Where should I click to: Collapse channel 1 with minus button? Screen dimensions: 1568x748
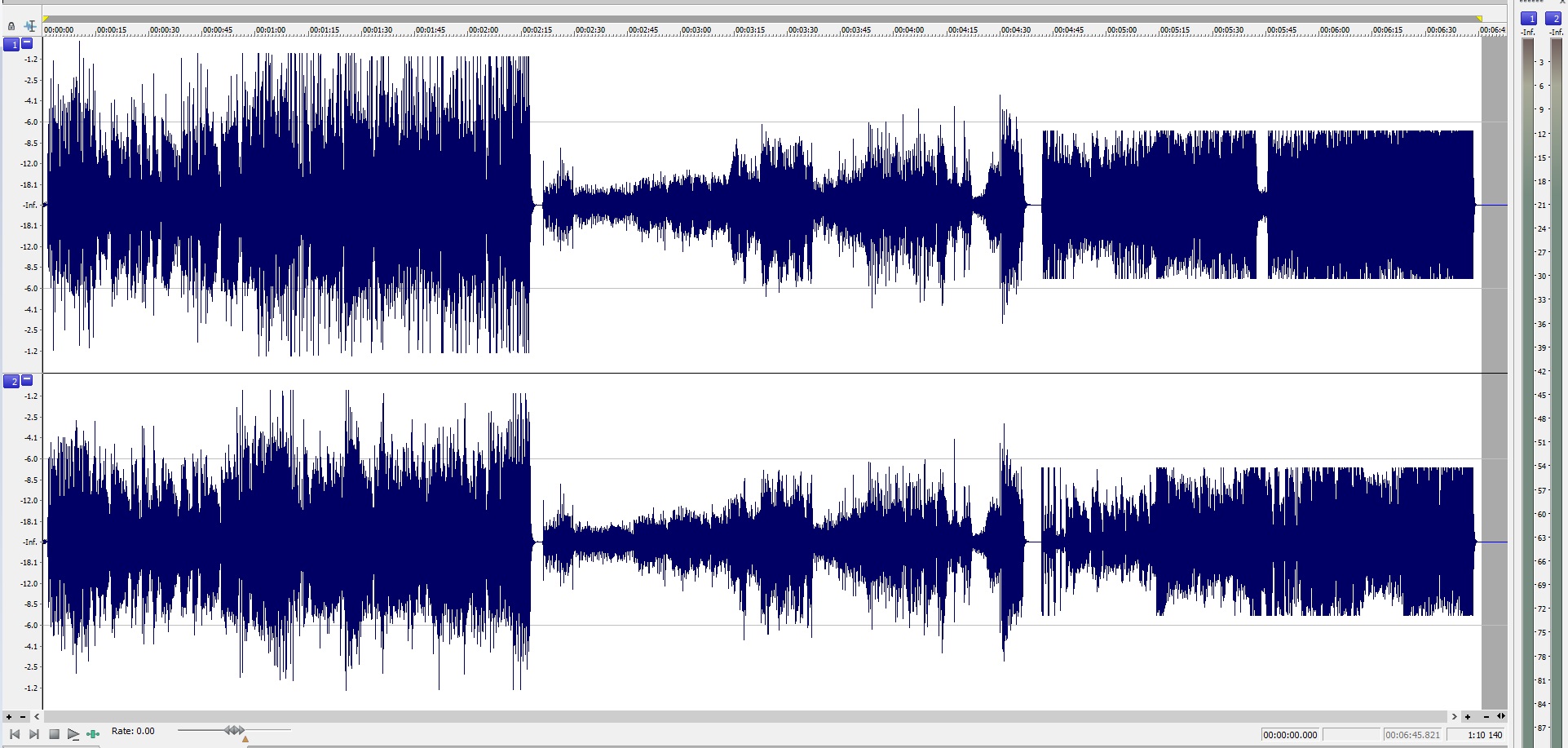click(27, 43)
